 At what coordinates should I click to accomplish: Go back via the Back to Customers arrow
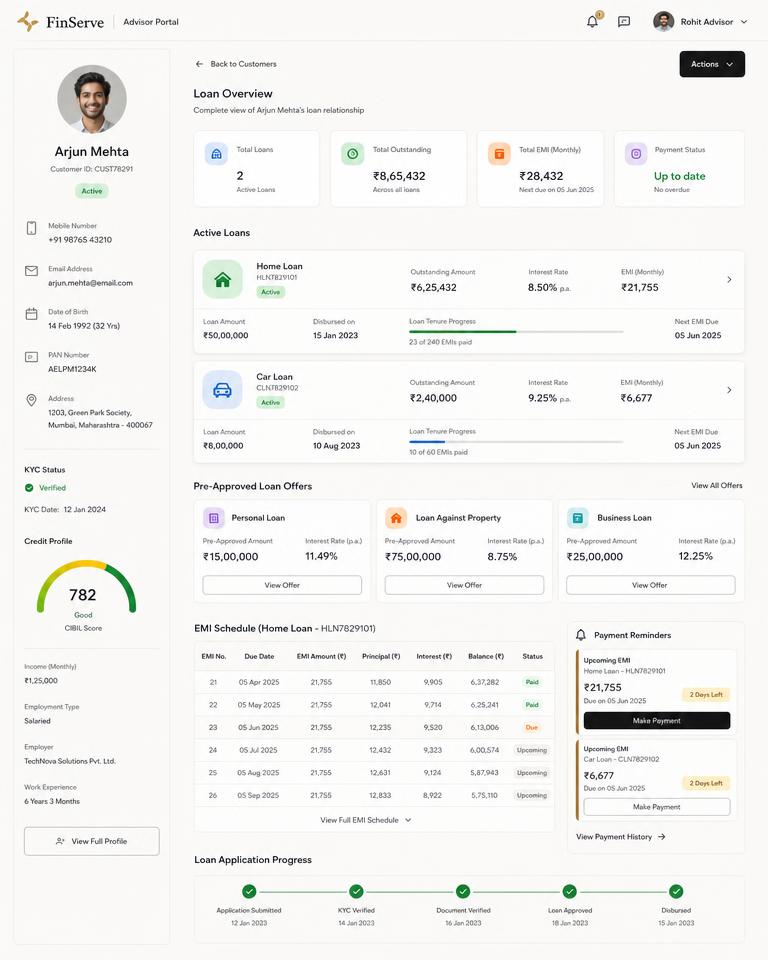(199, 64)
